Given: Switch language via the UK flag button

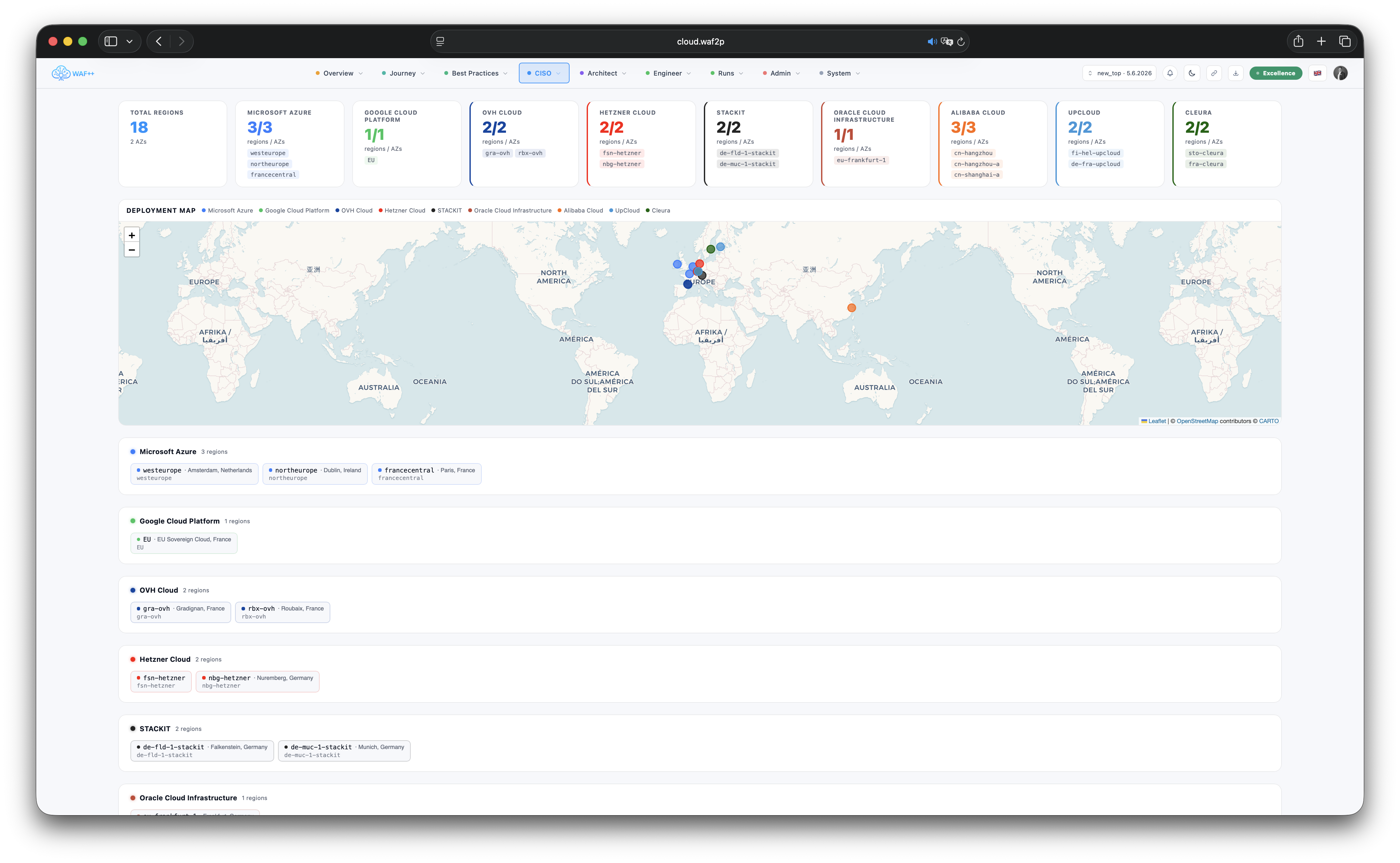Looking at the screenshot, I should [1317, 73].
